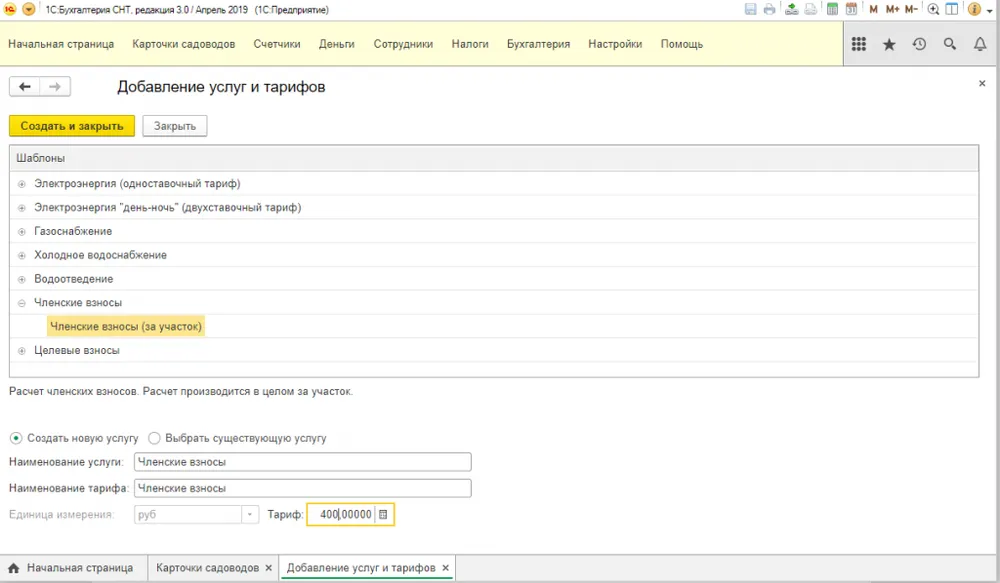Go forward with the right arrow button

click(x=55, y=87)
